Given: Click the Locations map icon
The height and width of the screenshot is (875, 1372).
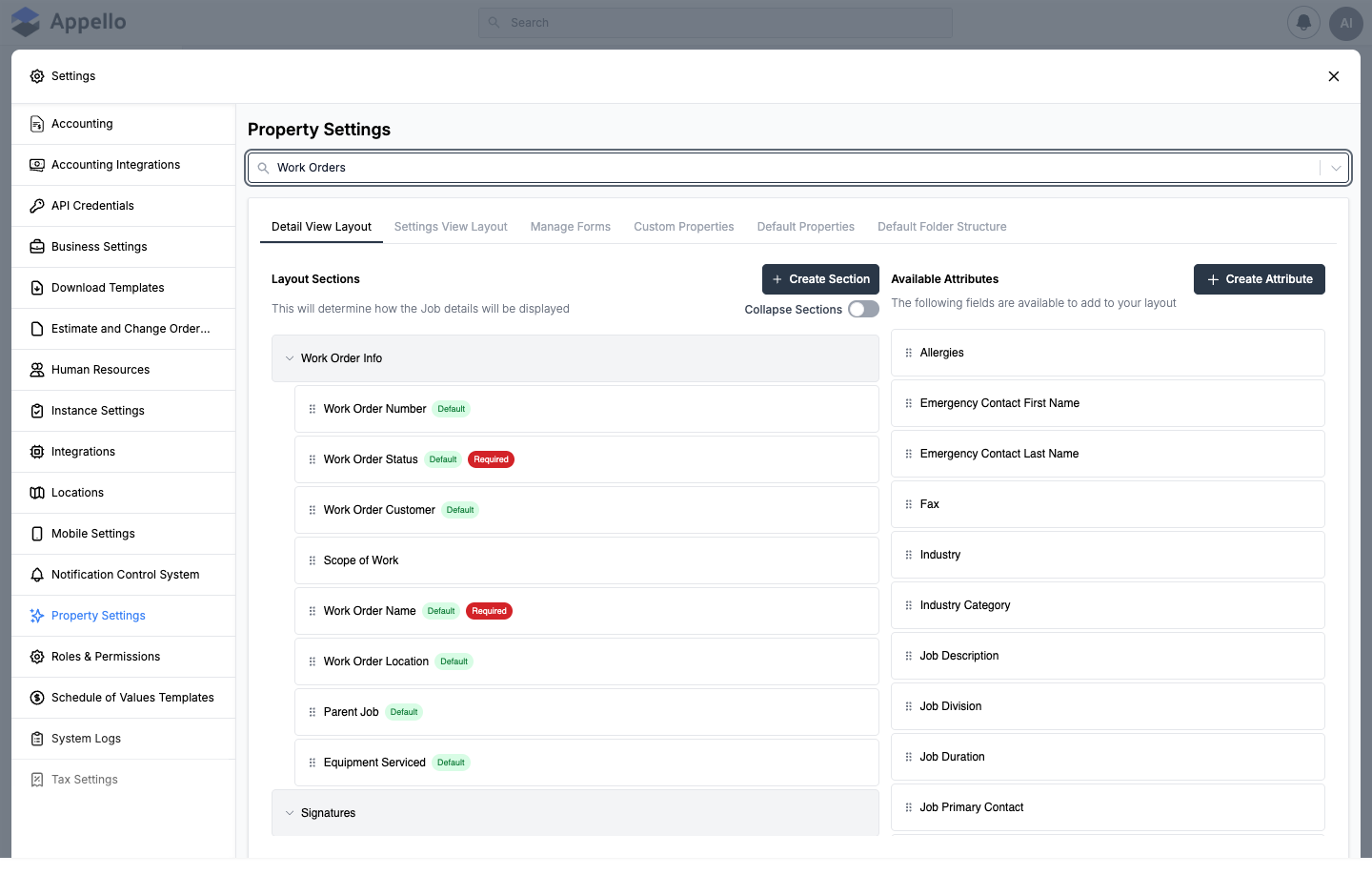Looking at the screenshot, I should click(37, 493).
